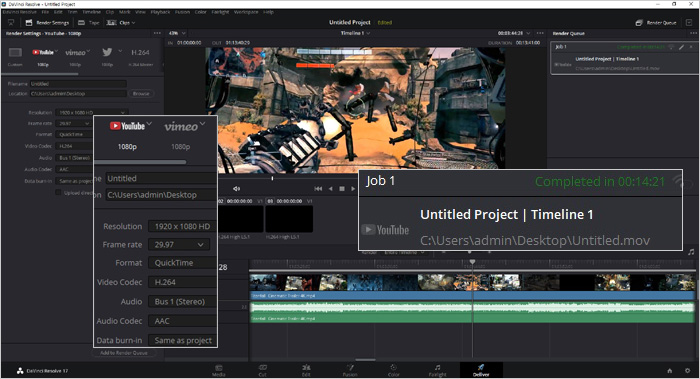Screen dimensions: 700x379
Task: Click the viewer volume speaker icon
Action: coord(236,189)
